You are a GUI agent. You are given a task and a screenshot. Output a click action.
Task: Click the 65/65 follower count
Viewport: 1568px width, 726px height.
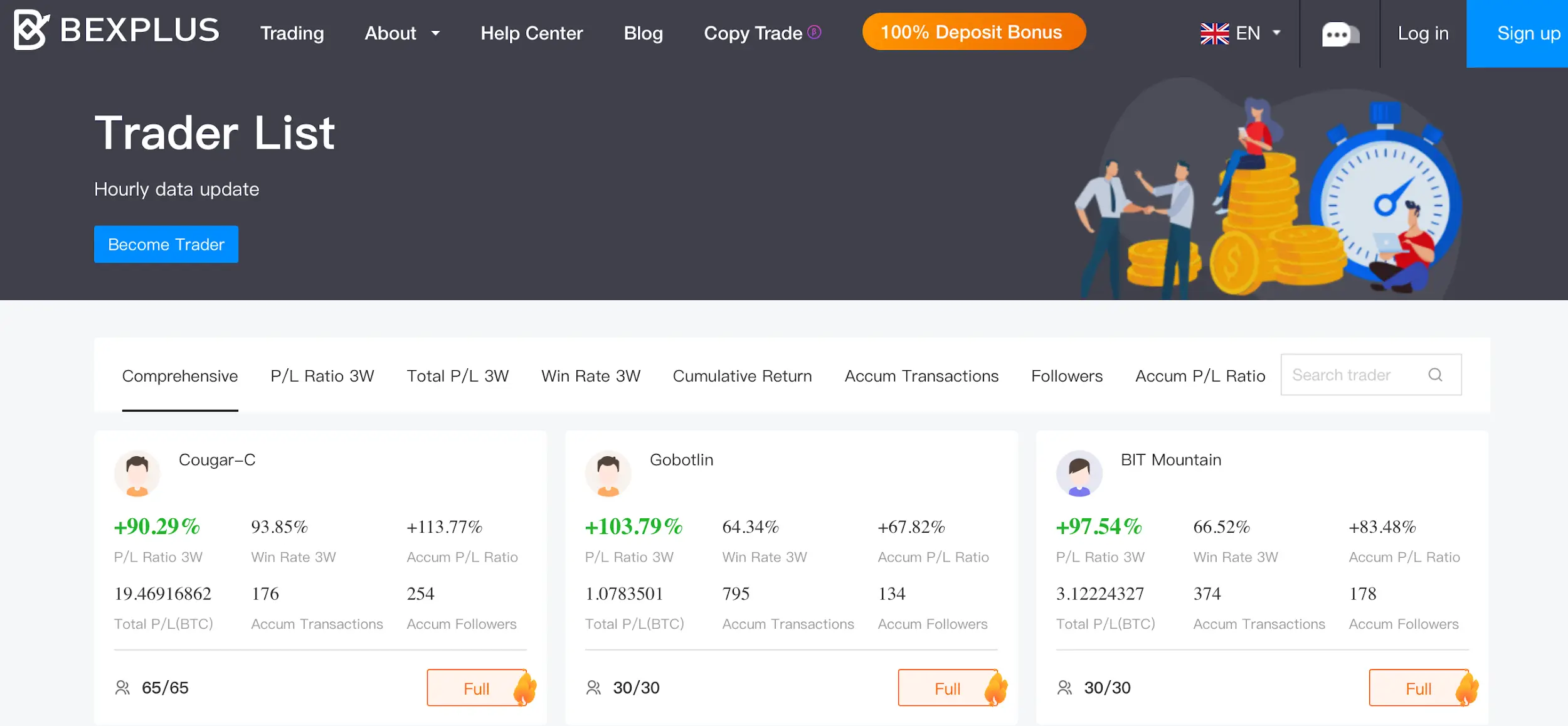(x=165, y=688)
